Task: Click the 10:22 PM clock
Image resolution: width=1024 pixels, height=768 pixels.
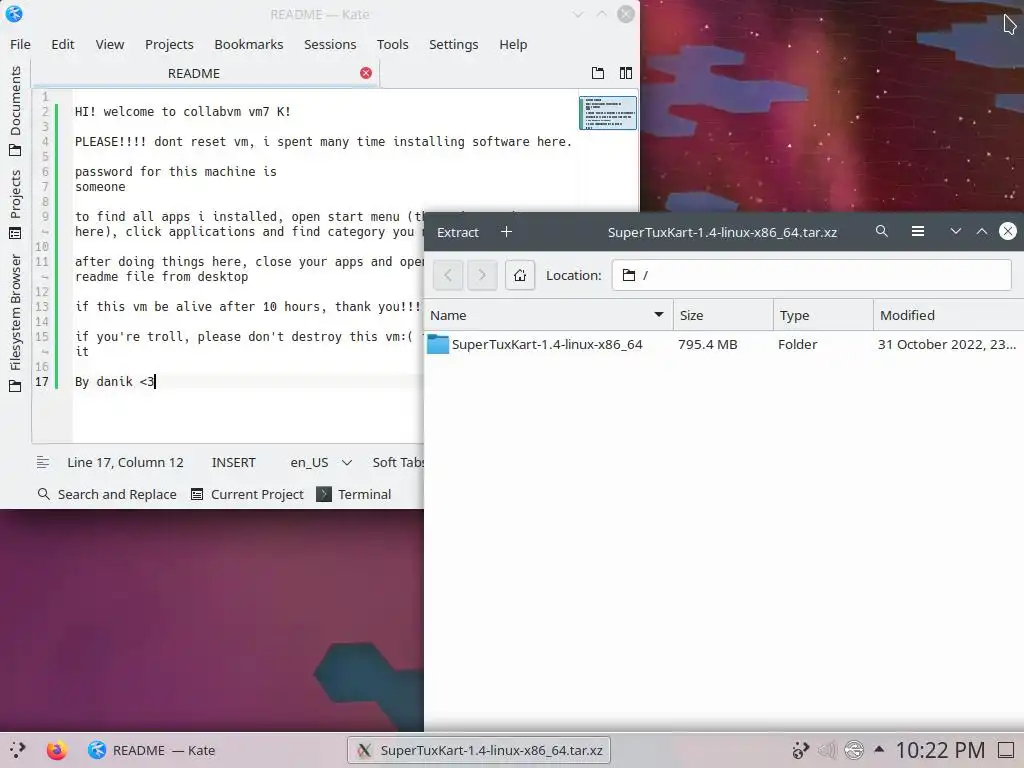Action: [940, 750]
